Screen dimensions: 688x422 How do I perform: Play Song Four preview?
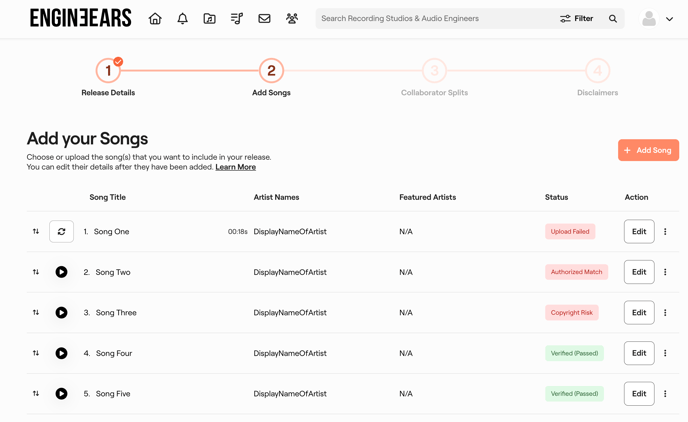click(x=61, y=353)
